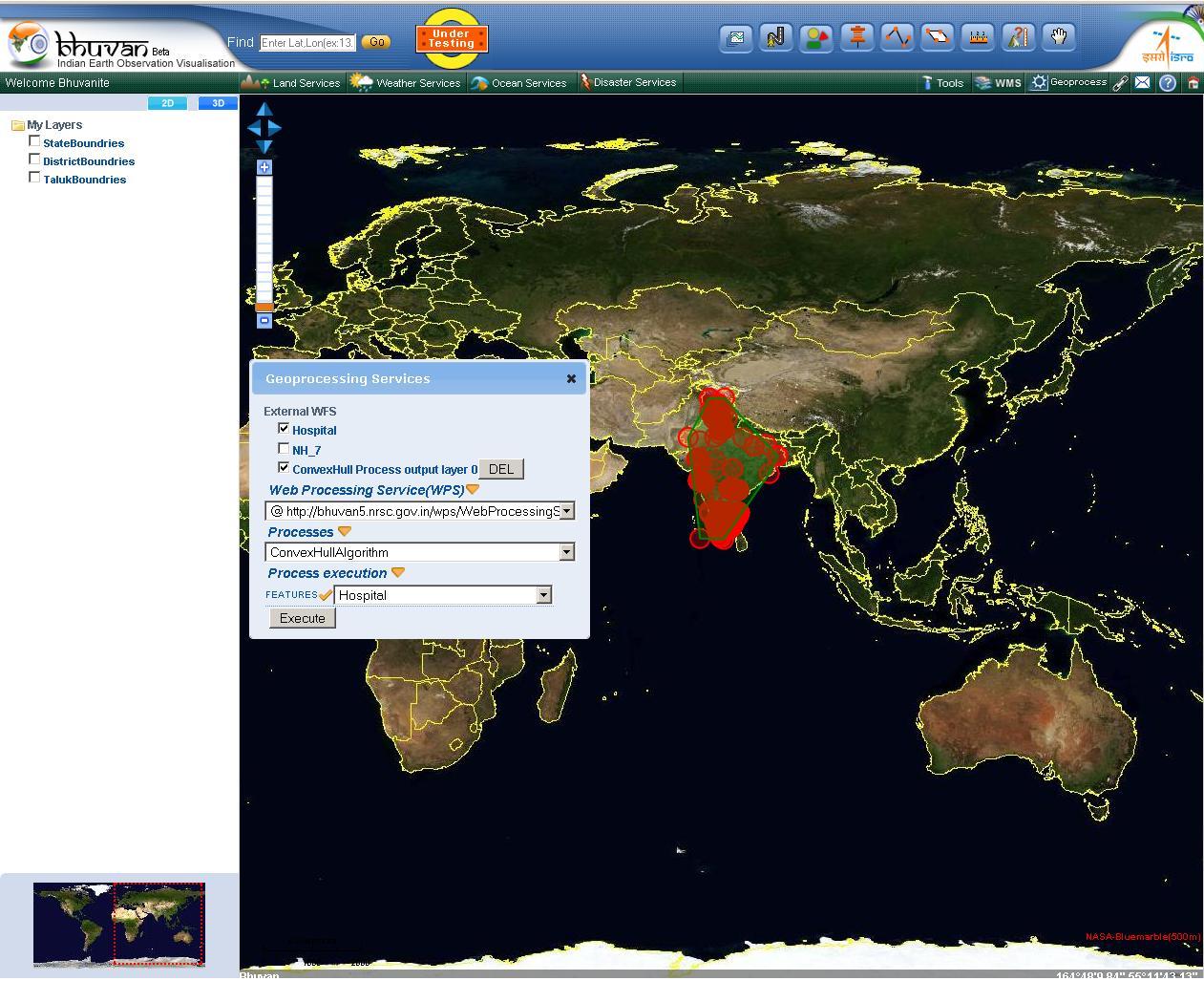Click the My Layers folder icon
This screenshot has width=1204, height=981.
(x=17, y=125)
